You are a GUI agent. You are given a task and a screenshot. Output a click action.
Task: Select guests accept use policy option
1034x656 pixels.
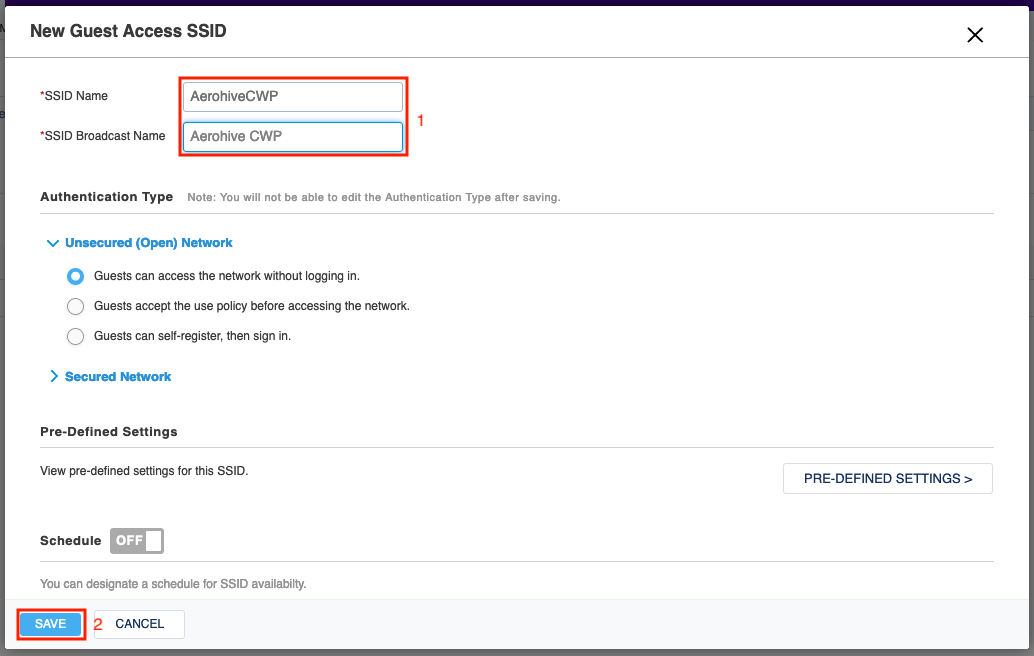click(x=75, y=306)
